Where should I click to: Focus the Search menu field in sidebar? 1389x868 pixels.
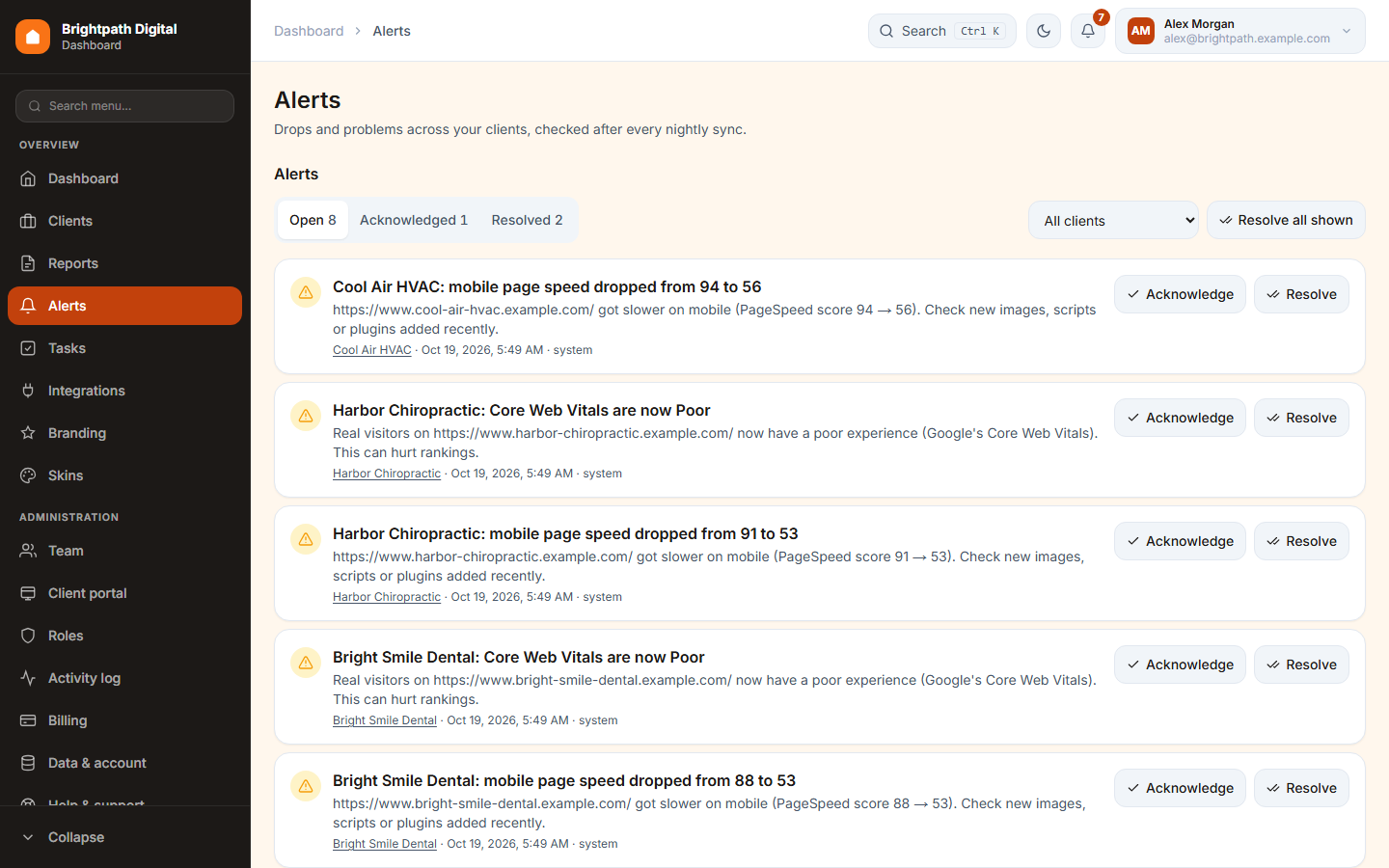125,106
